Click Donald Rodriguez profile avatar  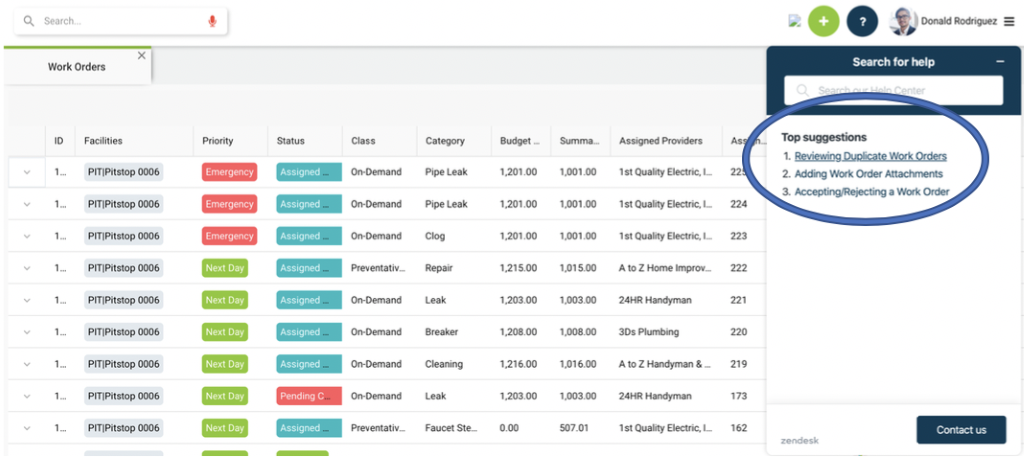coord(903,21)
